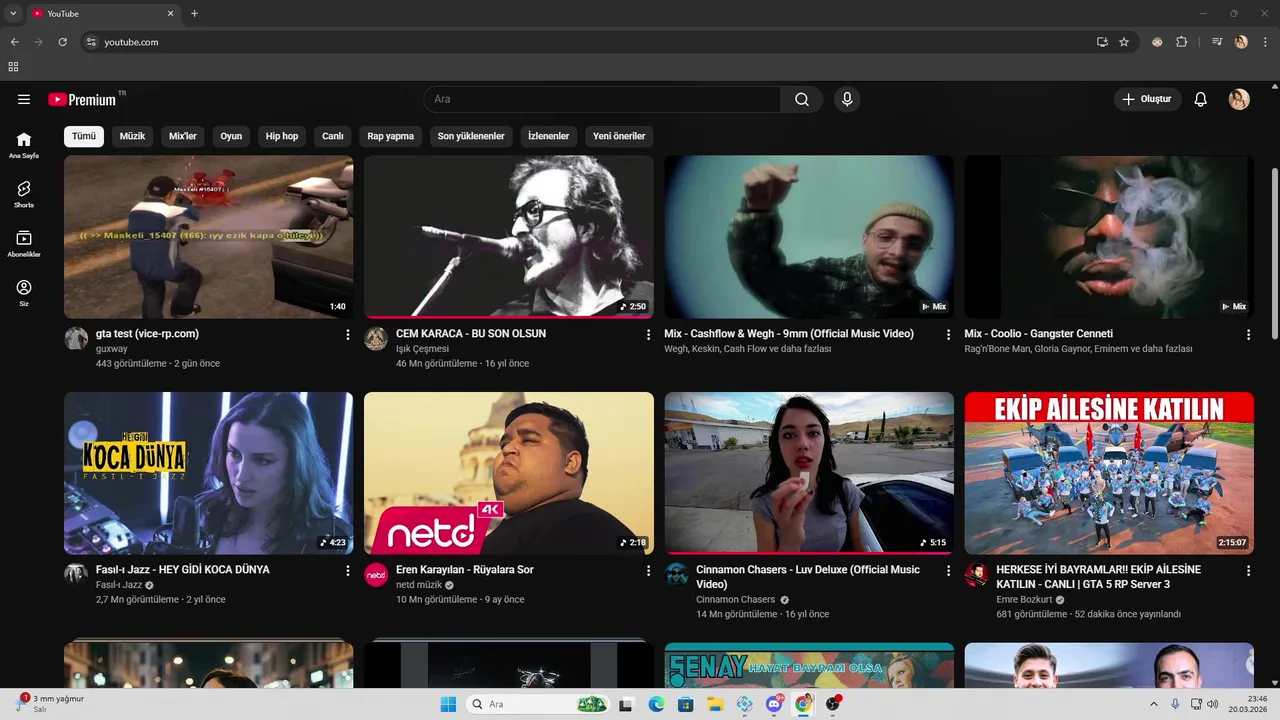Select the Hip hop filter chip

[282, 136]
